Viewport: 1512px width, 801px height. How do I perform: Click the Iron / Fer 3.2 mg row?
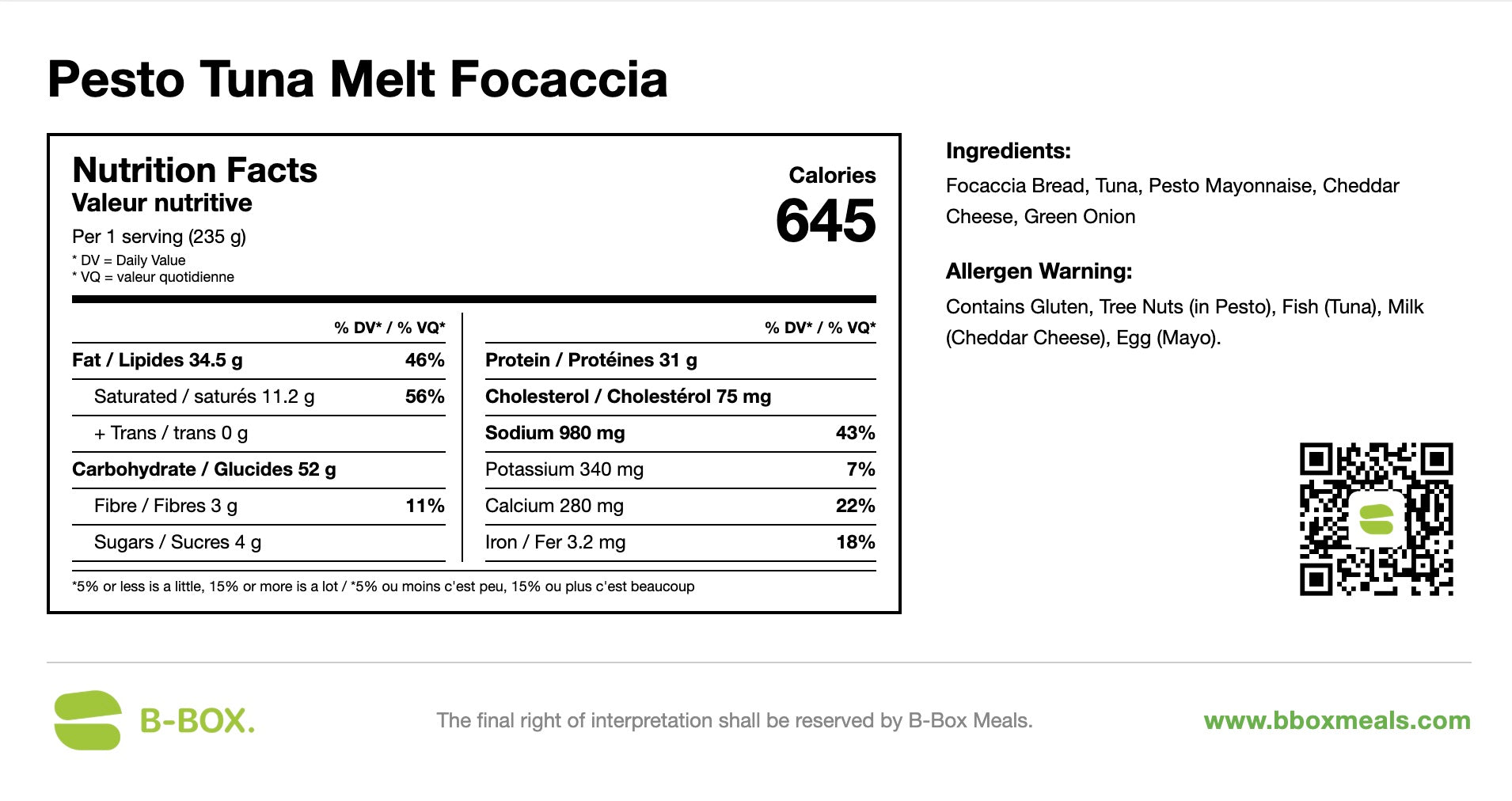tap(680, 542)
